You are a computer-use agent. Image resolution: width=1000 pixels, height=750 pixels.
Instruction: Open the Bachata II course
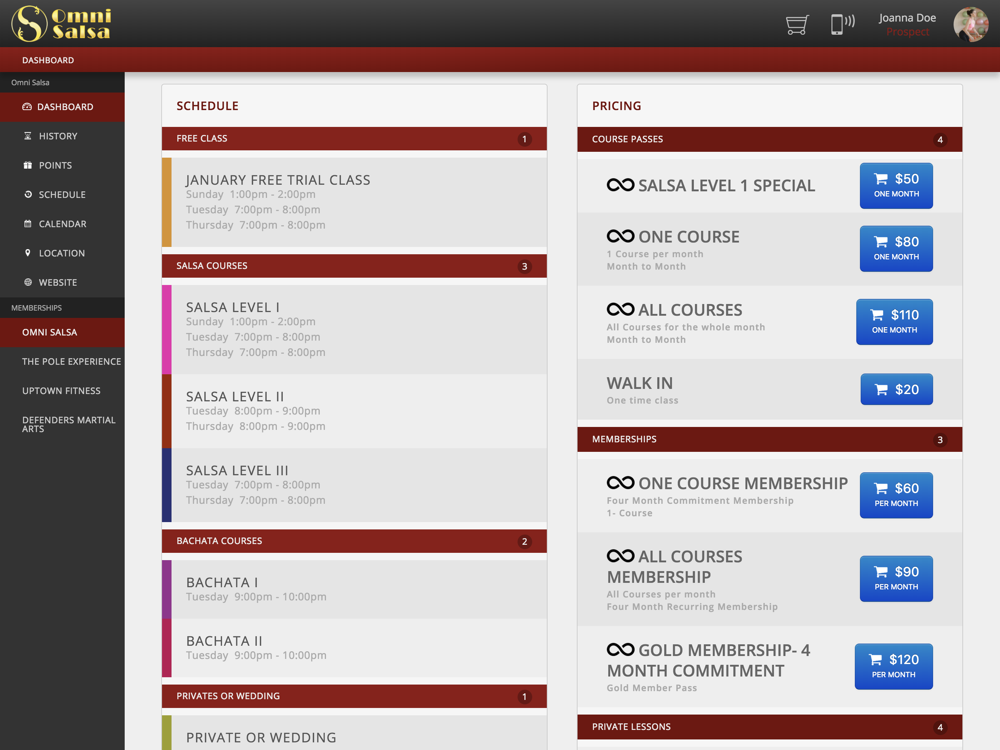click(x=354, y=648)
